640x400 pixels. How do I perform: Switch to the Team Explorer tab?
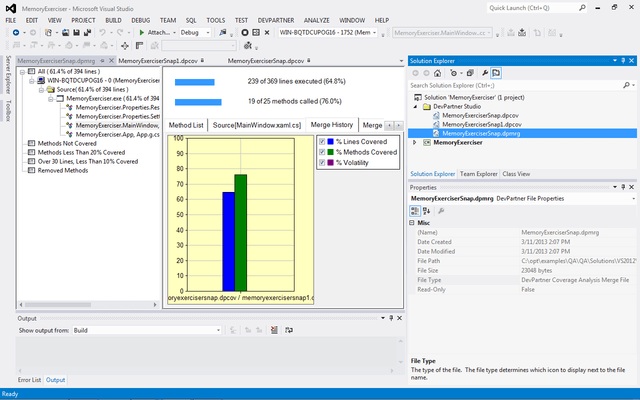tap(478, 174)
